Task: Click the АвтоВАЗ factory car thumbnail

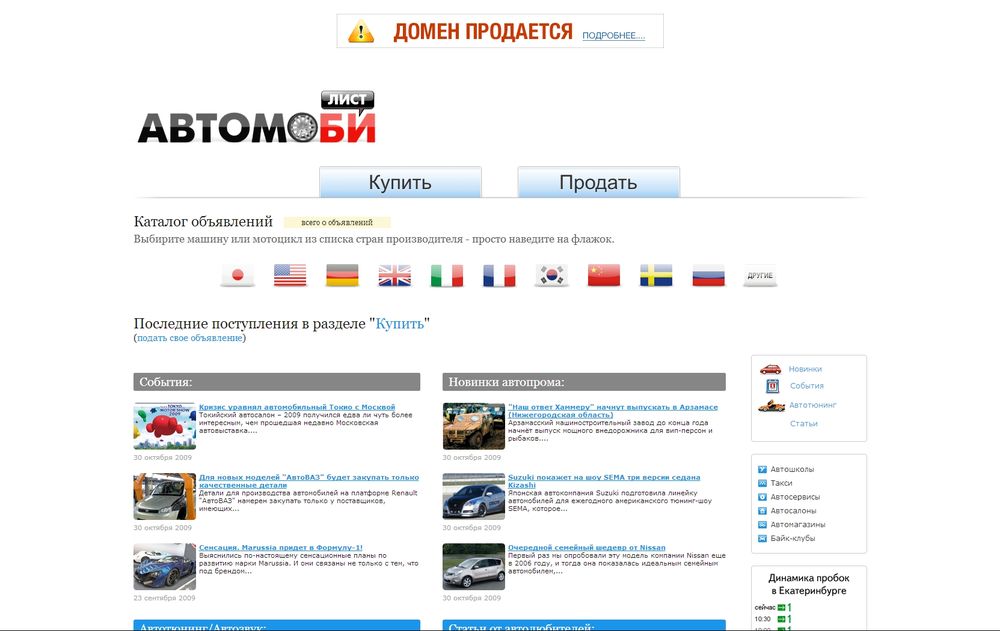Action: (x=165, y=496)
